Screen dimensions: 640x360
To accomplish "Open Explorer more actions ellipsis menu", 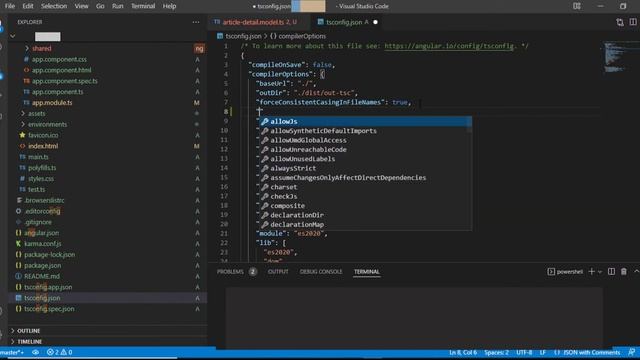I will 196,22.
